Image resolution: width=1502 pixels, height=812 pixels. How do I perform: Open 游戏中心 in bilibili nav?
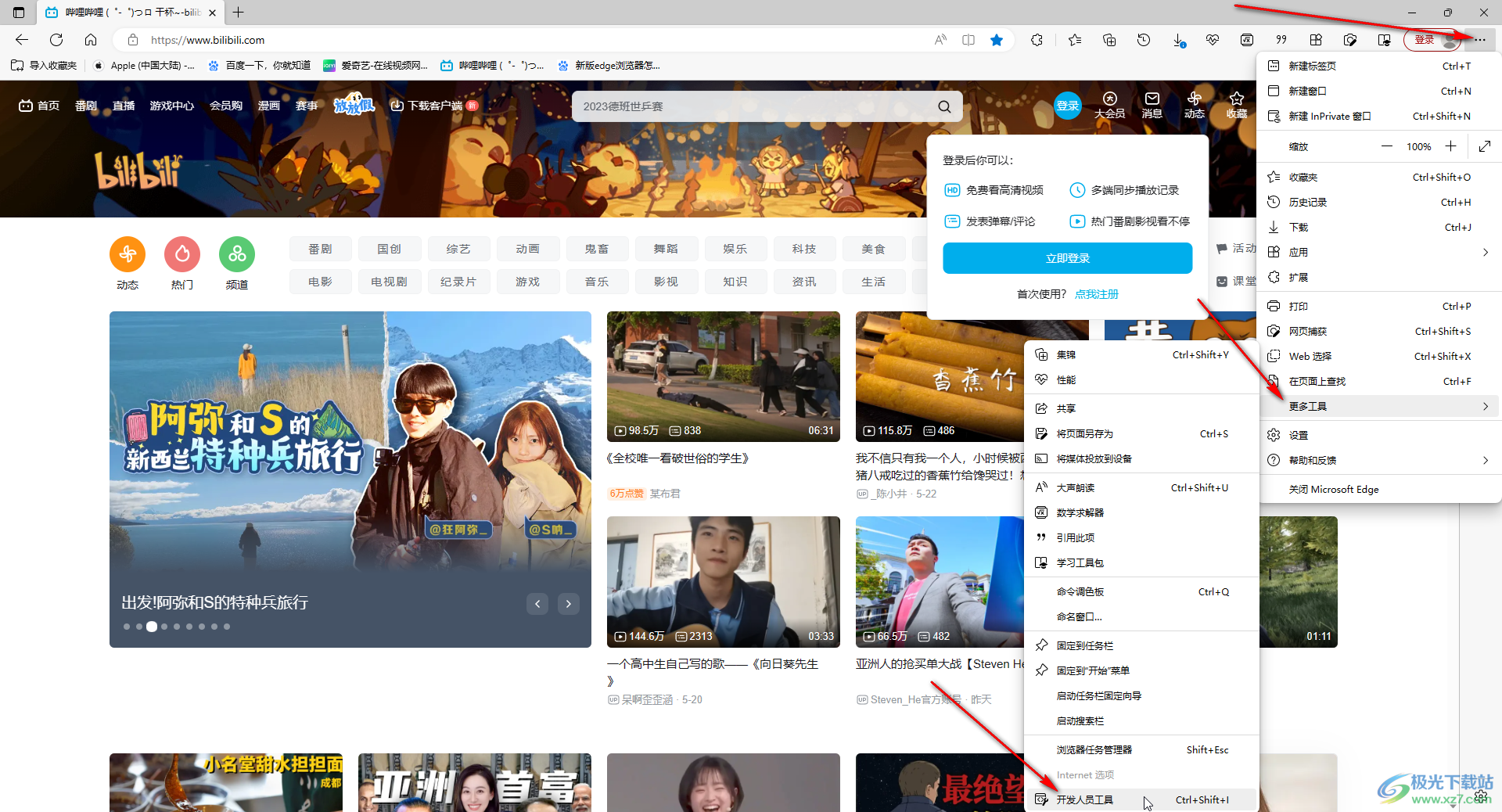[x=171, y=106]
